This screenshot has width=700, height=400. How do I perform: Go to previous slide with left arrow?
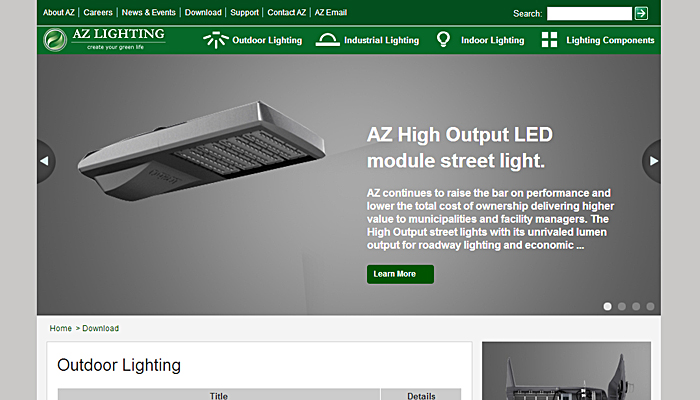pos(45,161)
